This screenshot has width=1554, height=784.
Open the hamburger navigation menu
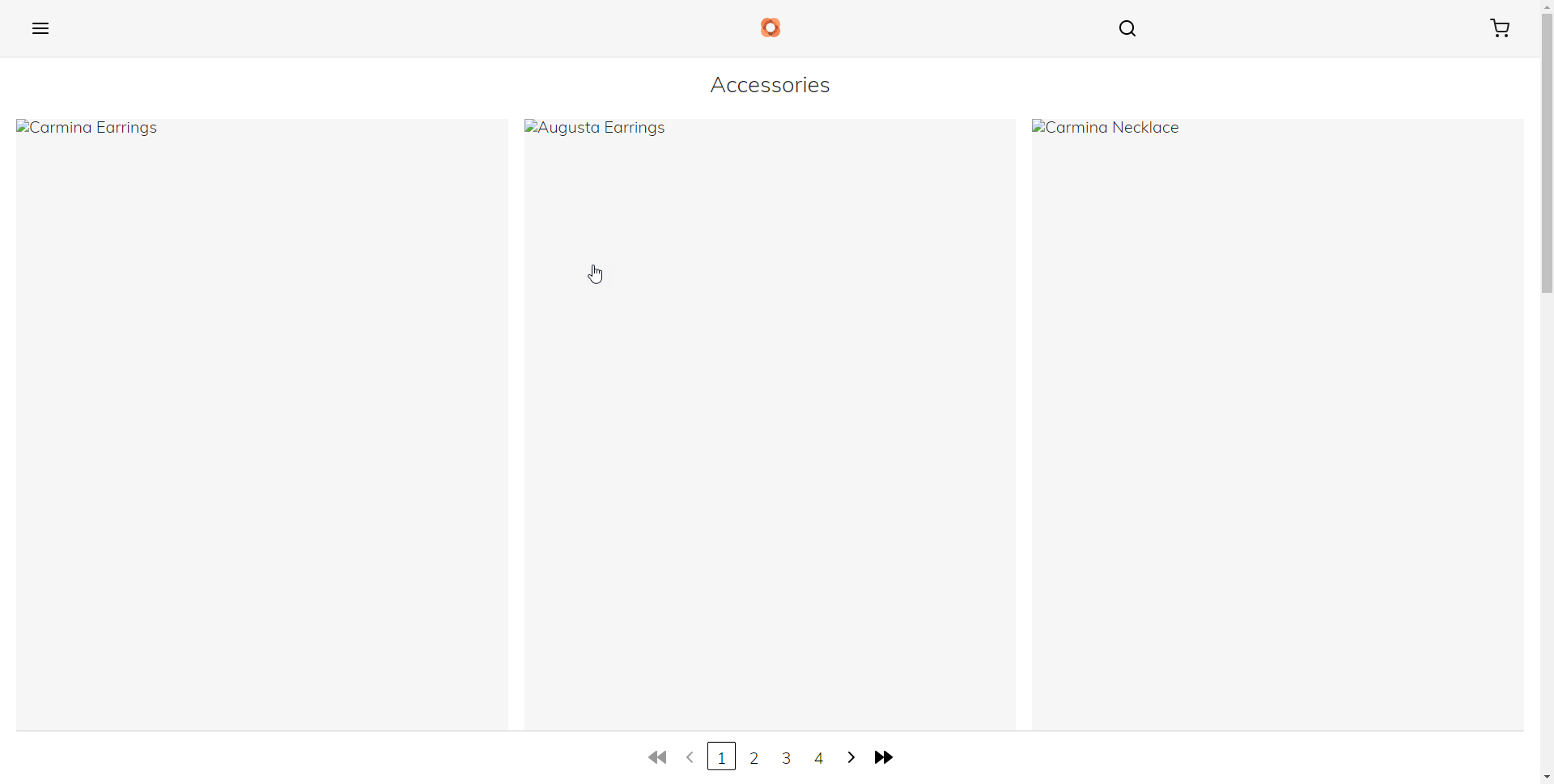40,29
